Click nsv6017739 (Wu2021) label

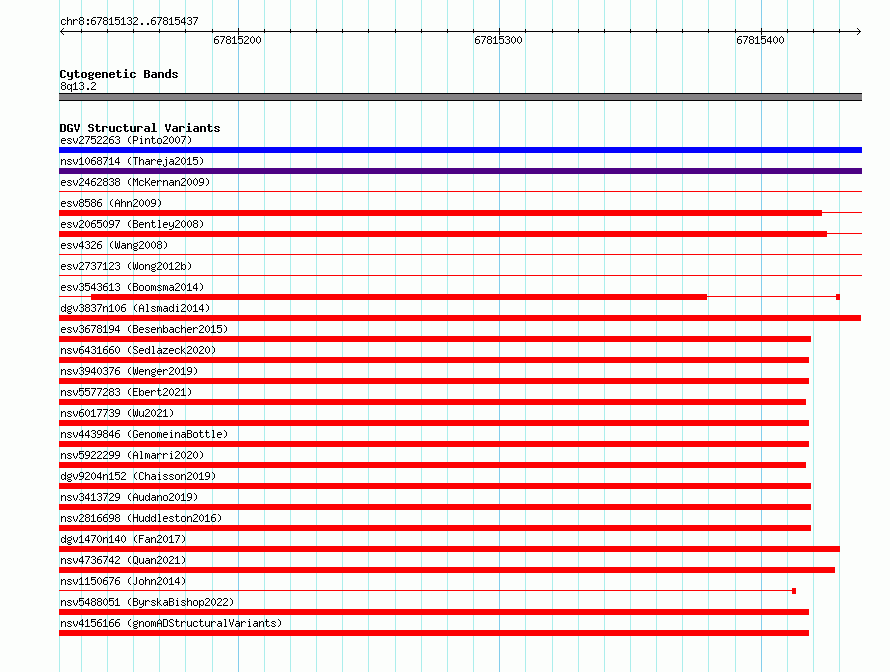[x=117, y=413]
